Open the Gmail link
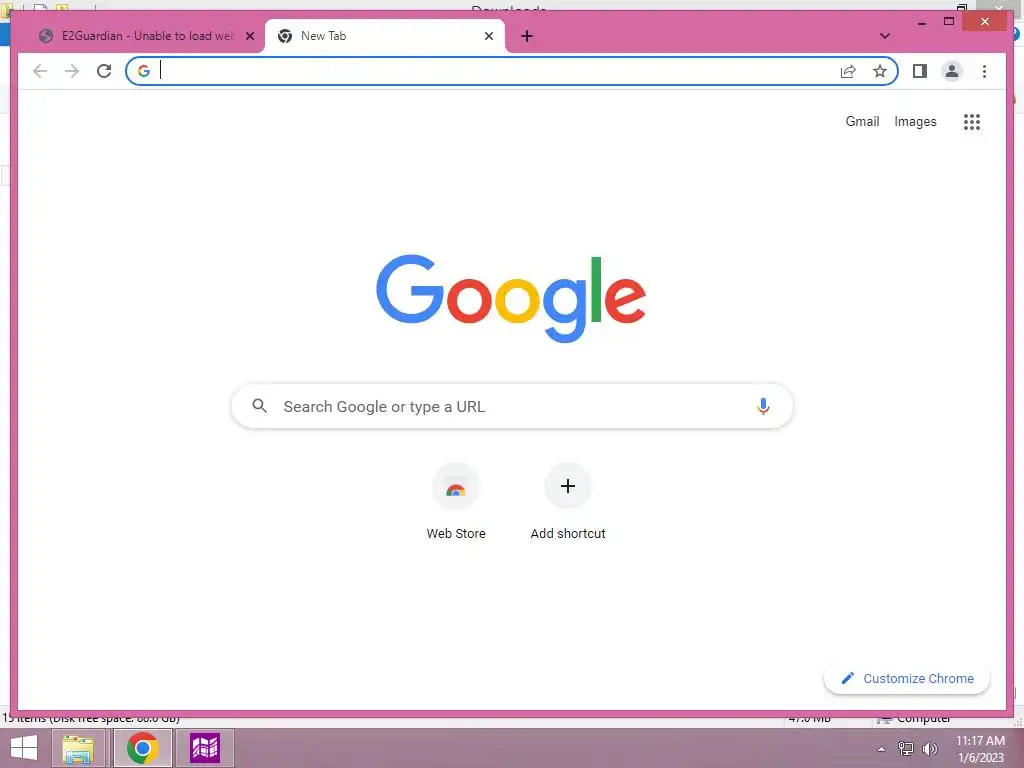1024x768 pixels. point(862,121)
